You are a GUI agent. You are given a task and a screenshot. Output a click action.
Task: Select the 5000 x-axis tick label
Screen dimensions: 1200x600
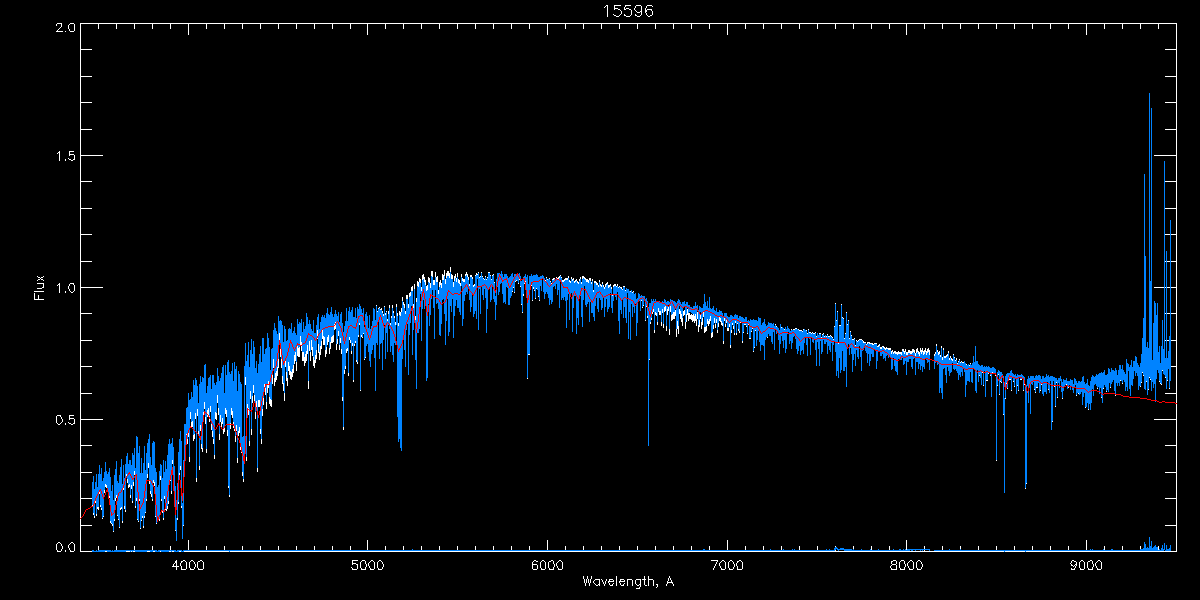point(367,564)
